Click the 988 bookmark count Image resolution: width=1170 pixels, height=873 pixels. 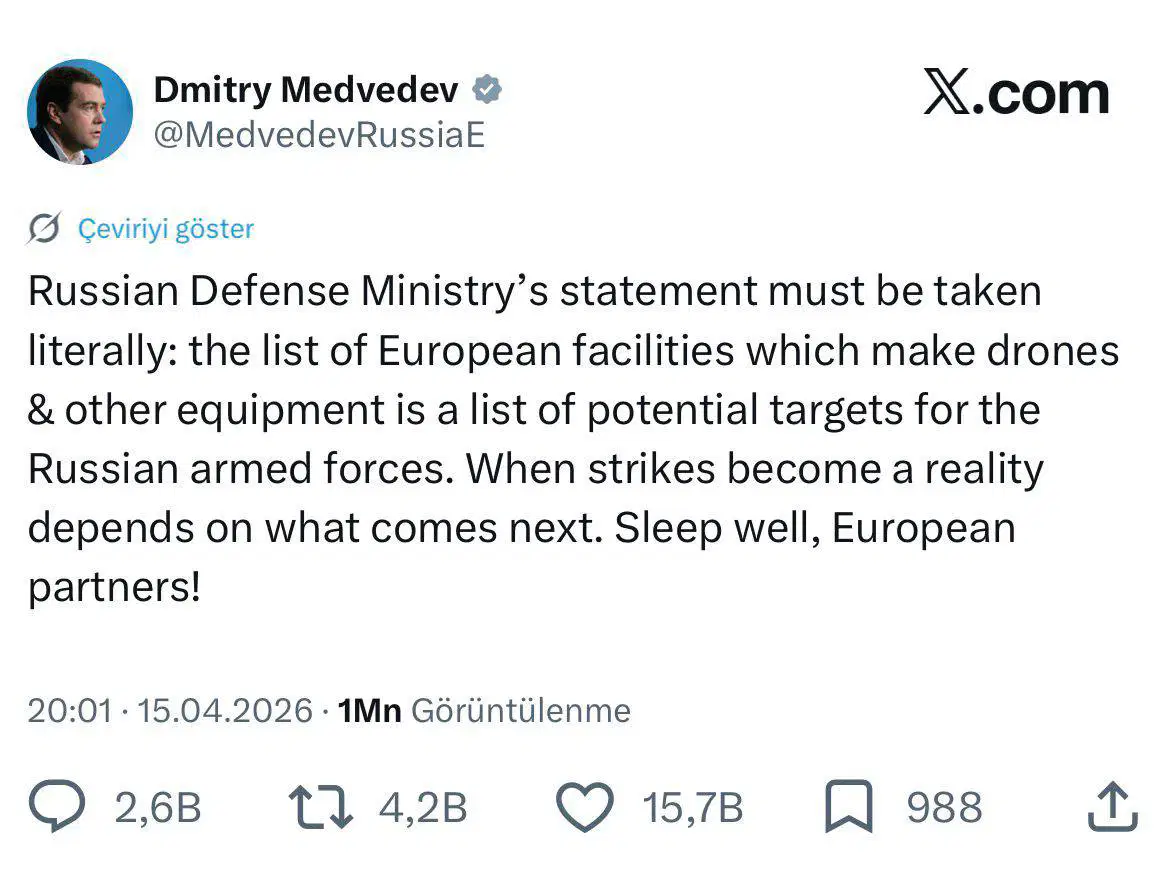tap(944, 808)
